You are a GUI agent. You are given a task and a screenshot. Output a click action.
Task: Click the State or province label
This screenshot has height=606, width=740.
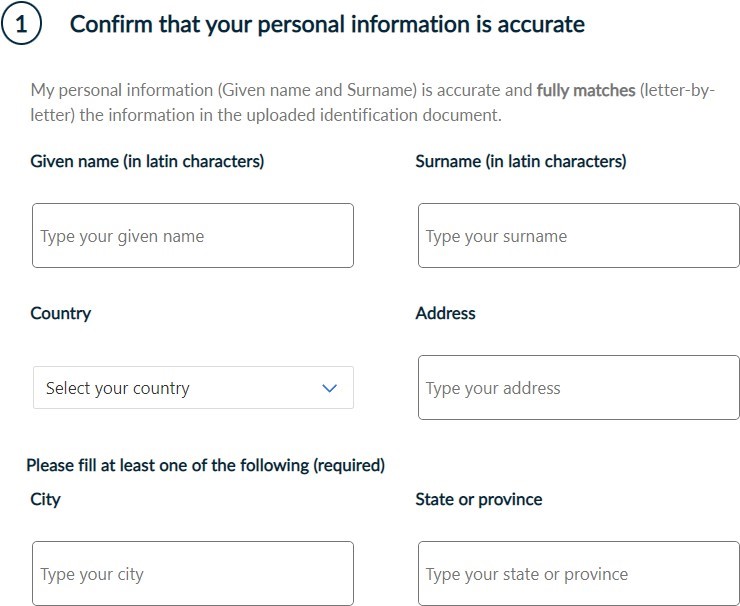tap(478, 499)
